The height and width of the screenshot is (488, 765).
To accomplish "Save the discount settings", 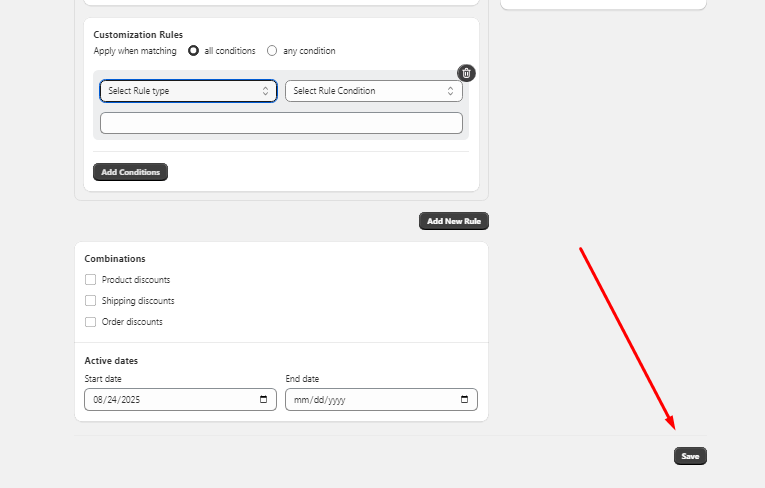I will pos(690,456).
